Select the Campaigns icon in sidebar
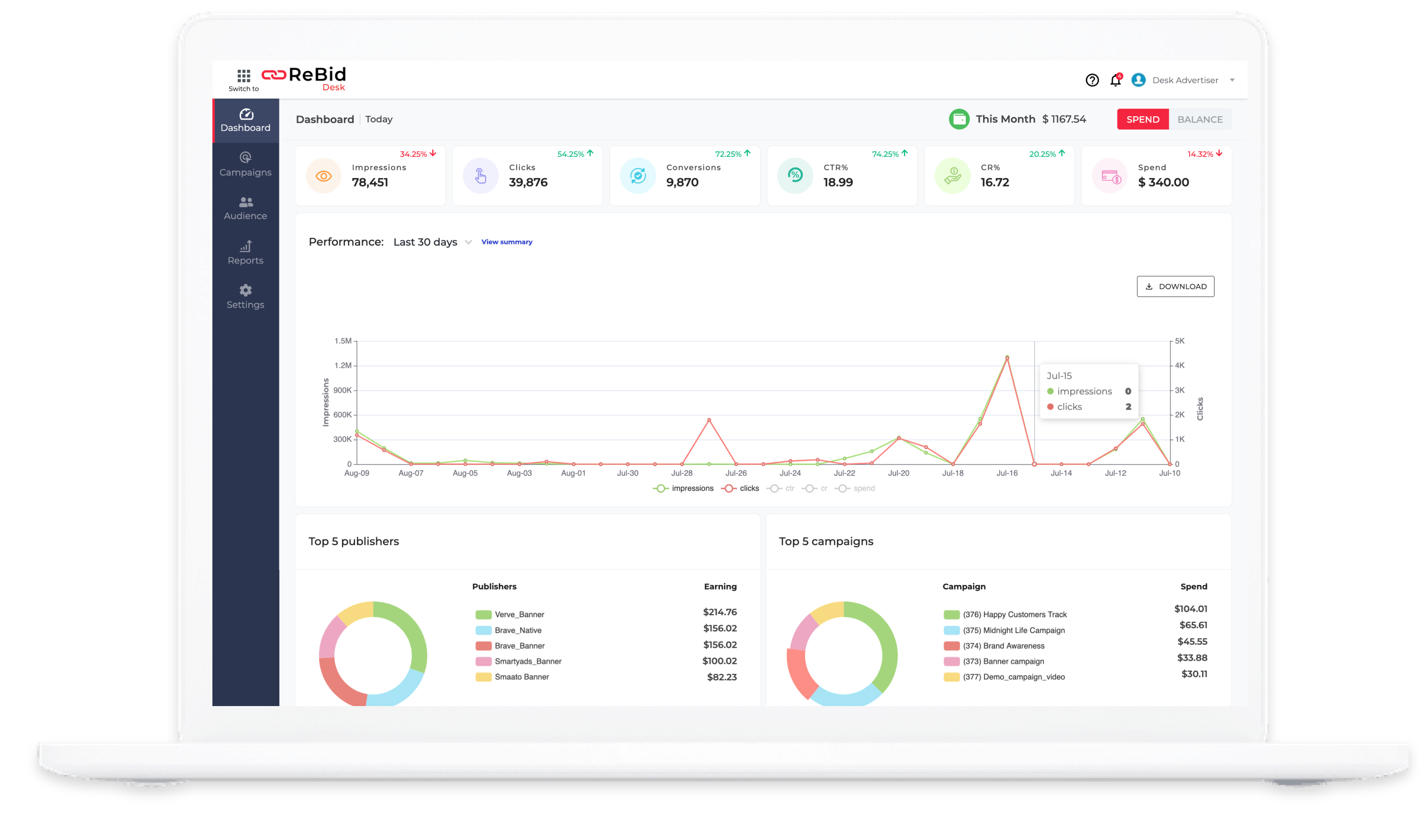Screen dimensions: 1427x840 click(x=245, y=164)
